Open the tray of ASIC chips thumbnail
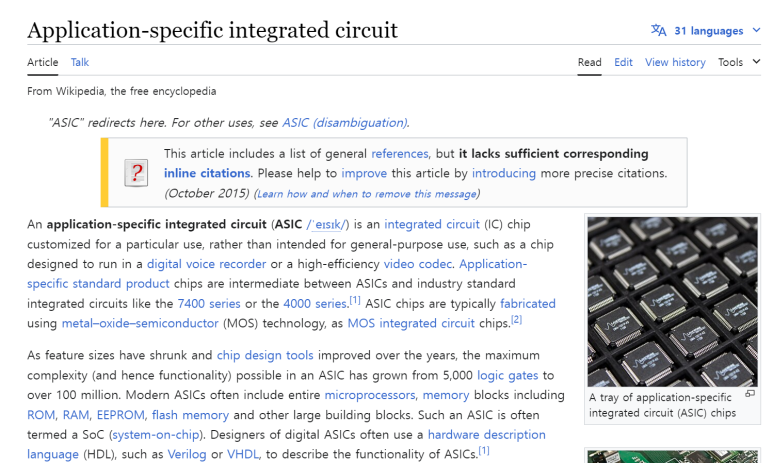This screenshot has width=773, height=463. (x=672, y=302)
